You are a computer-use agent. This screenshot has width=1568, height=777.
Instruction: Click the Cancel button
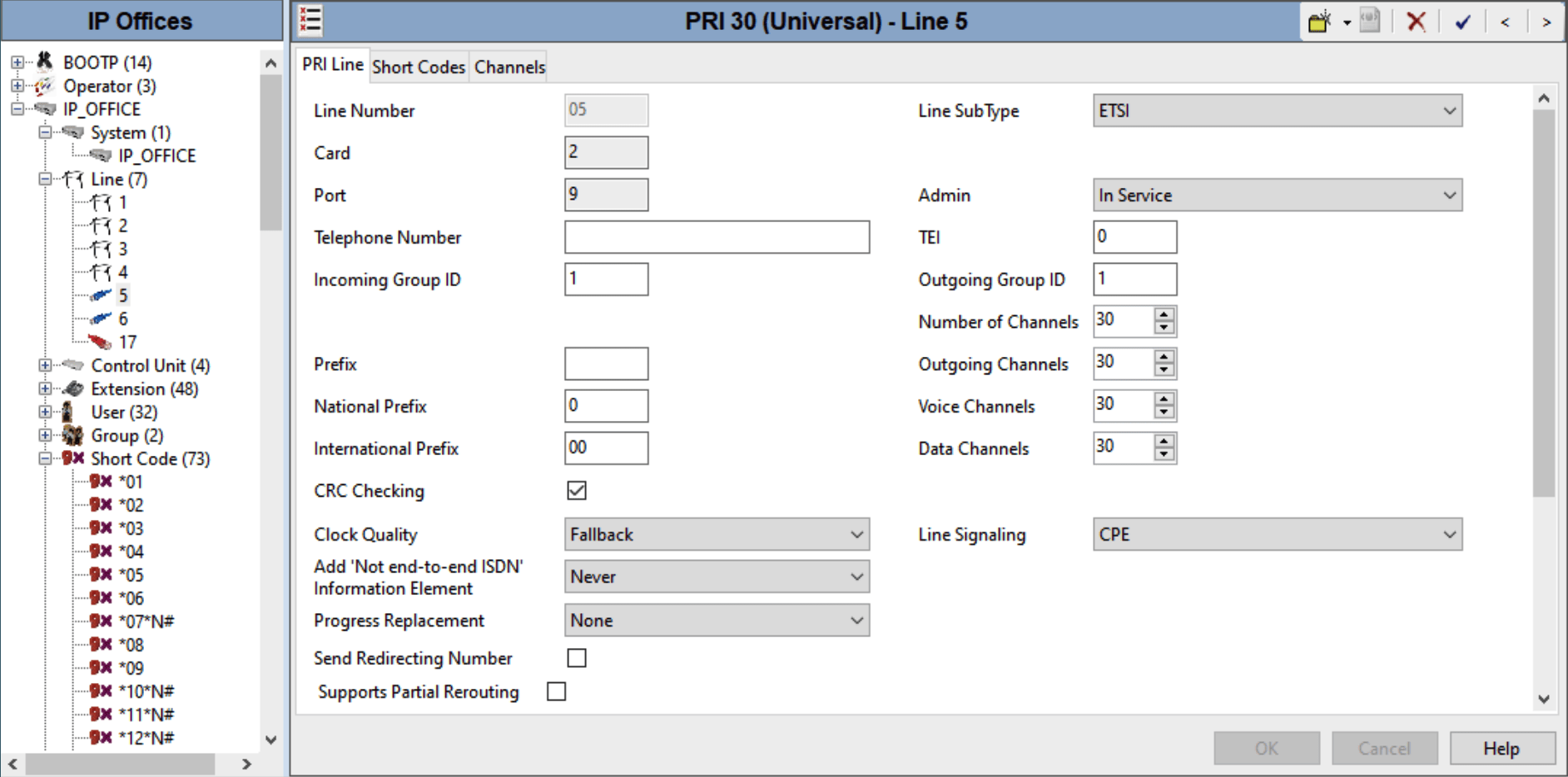[x=1385, y=748]
